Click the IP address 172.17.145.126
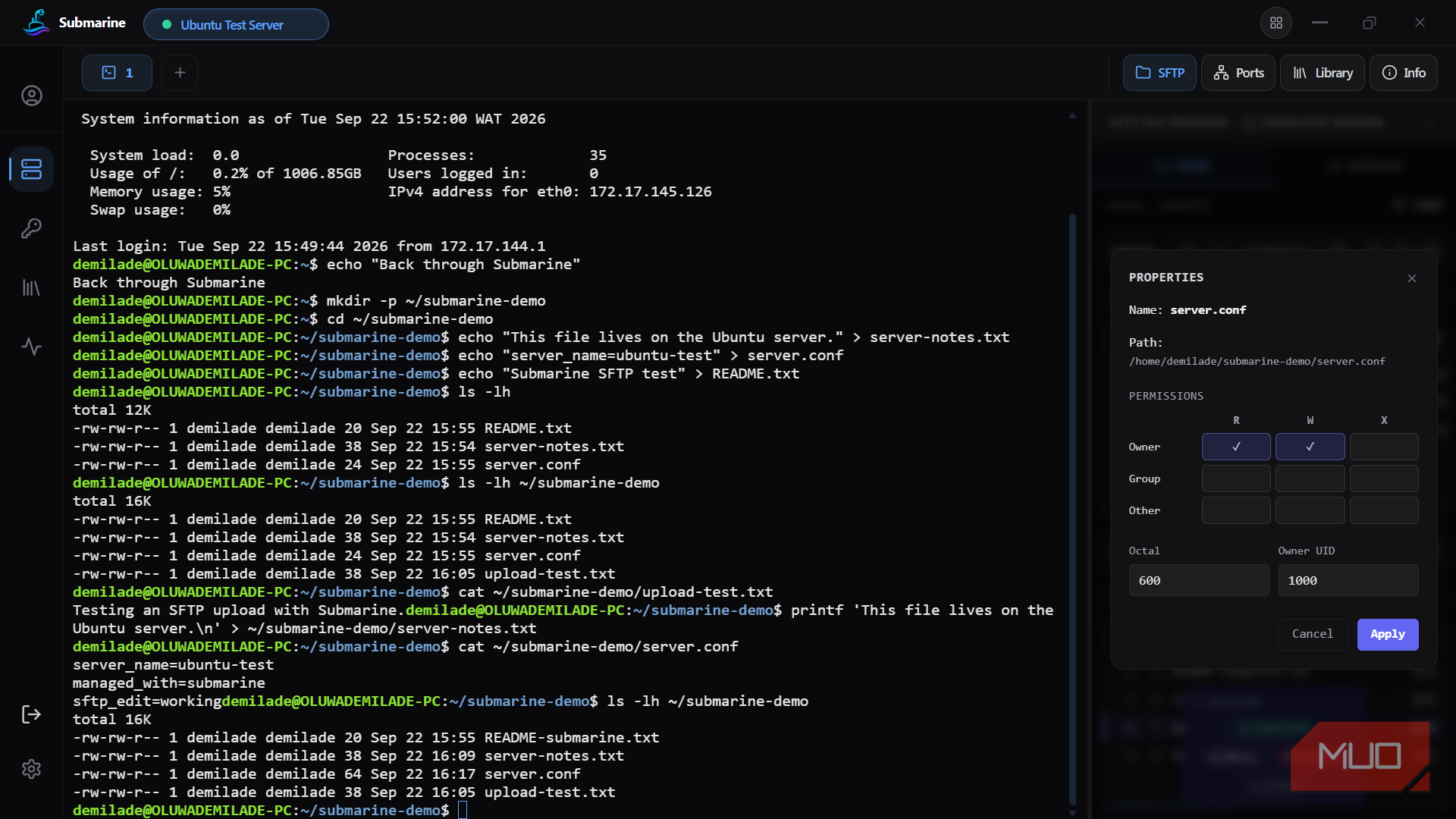Screen dimensions: 1456x819 tap(651, 191)
